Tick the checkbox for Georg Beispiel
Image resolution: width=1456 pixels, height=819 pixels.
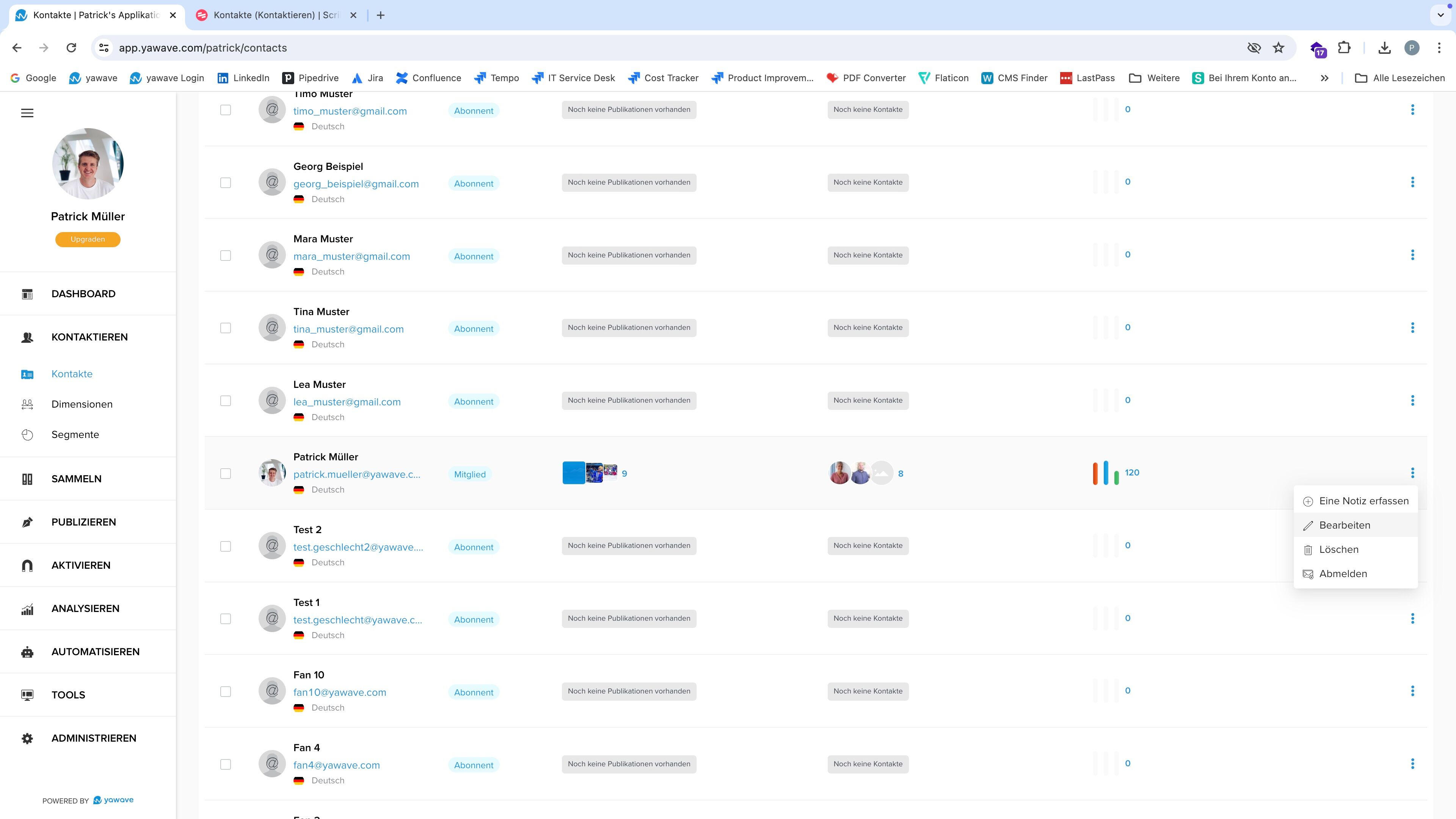pos(226,182)
